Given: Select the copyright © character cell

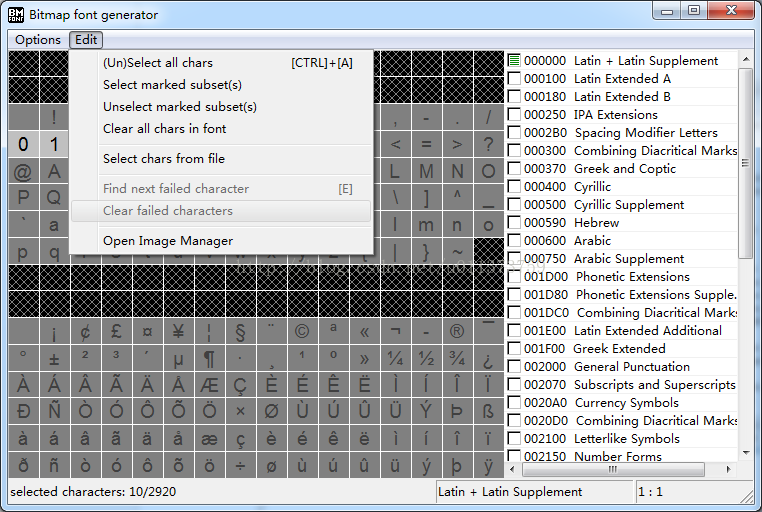Looking at the screenshot, I should pos(302,331).
